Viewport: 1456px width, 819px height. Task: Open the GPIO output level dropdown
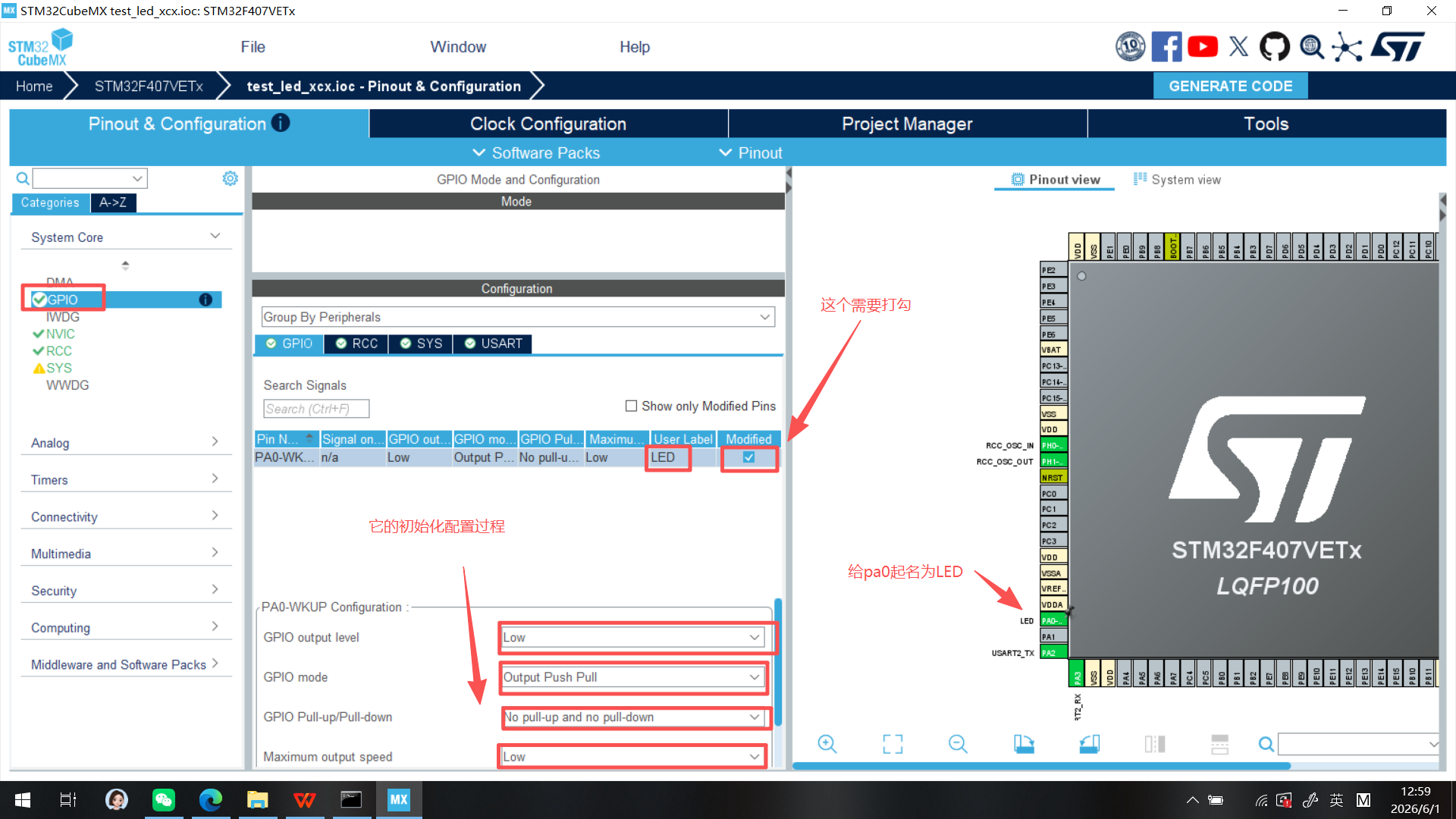click(x=632, y=637)
